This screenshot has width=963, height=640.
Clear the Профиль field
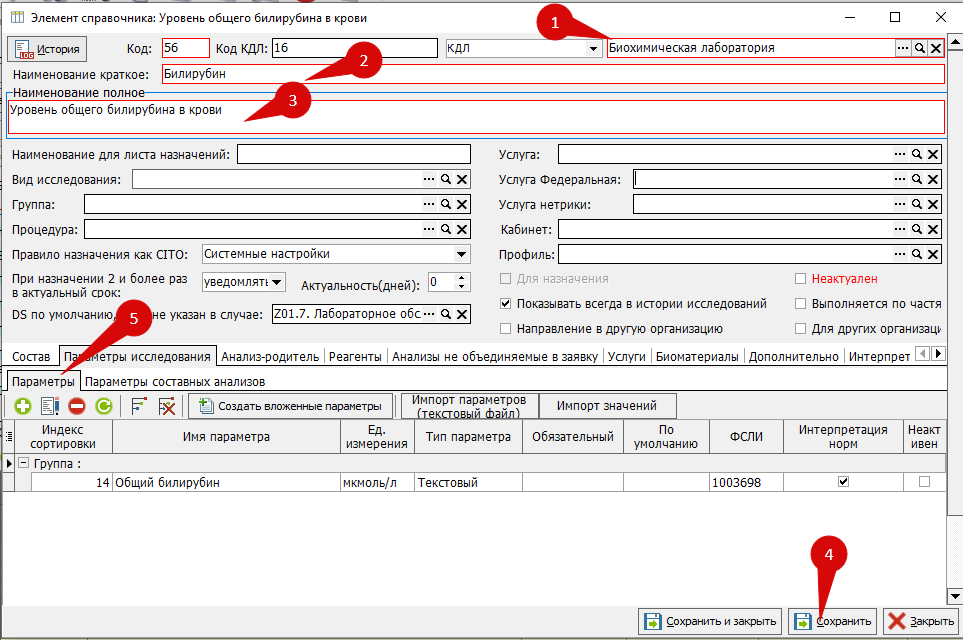click(933, 254)
